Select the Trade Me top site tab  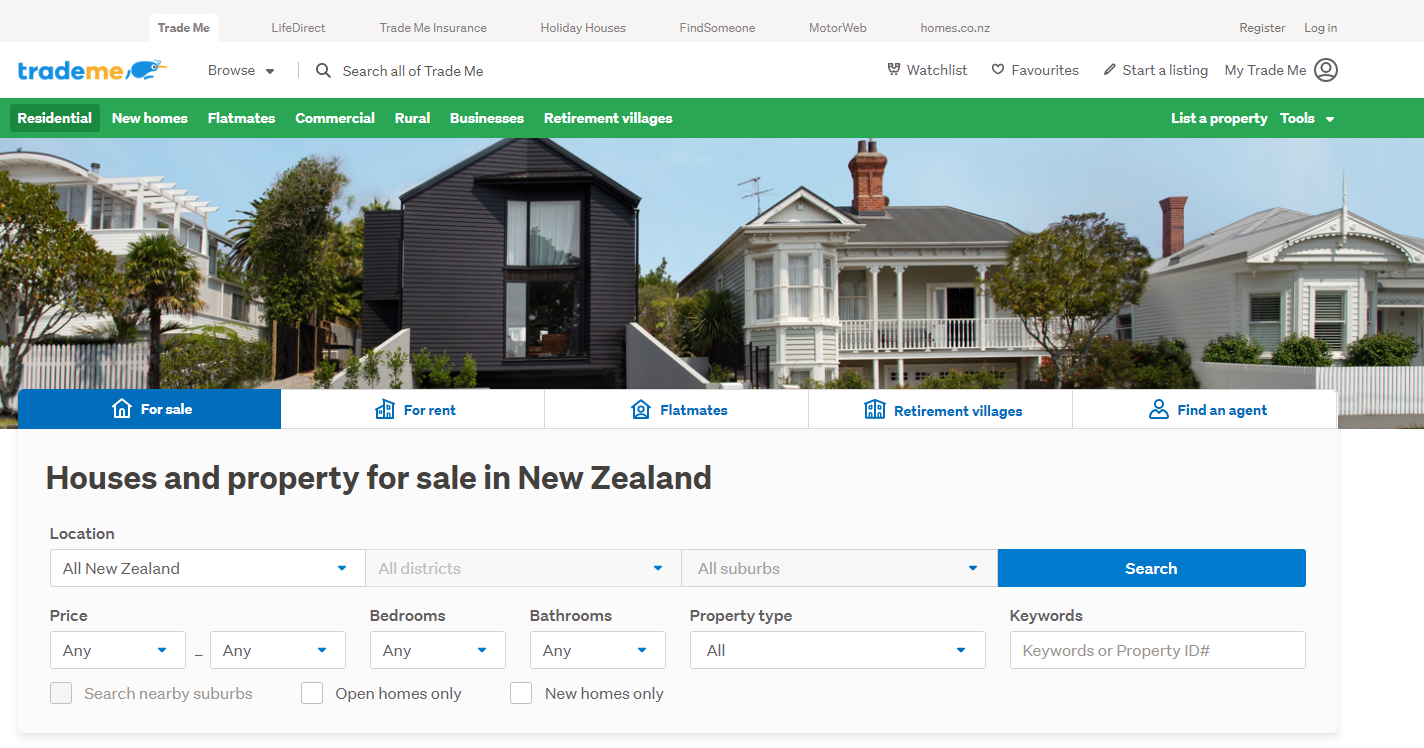(x=184, y=28)
